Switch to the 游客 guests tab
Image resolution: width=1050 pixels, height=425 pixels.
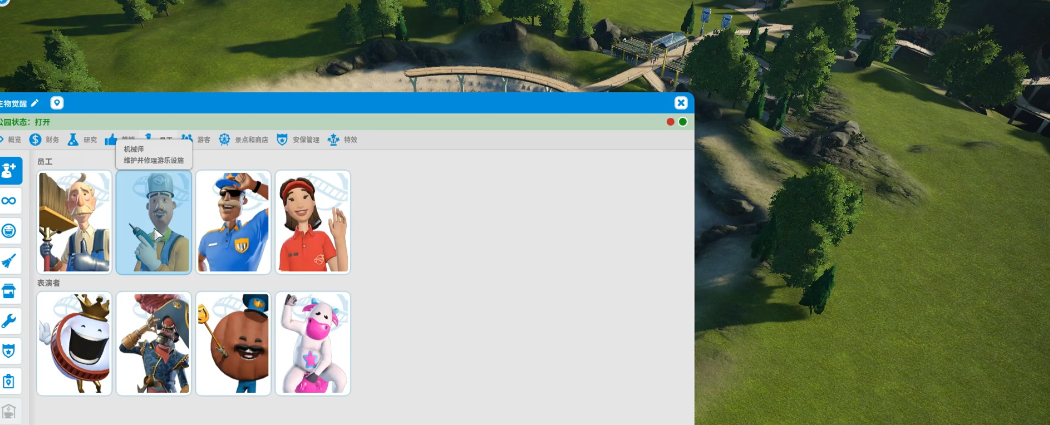(x=196, y=139)
